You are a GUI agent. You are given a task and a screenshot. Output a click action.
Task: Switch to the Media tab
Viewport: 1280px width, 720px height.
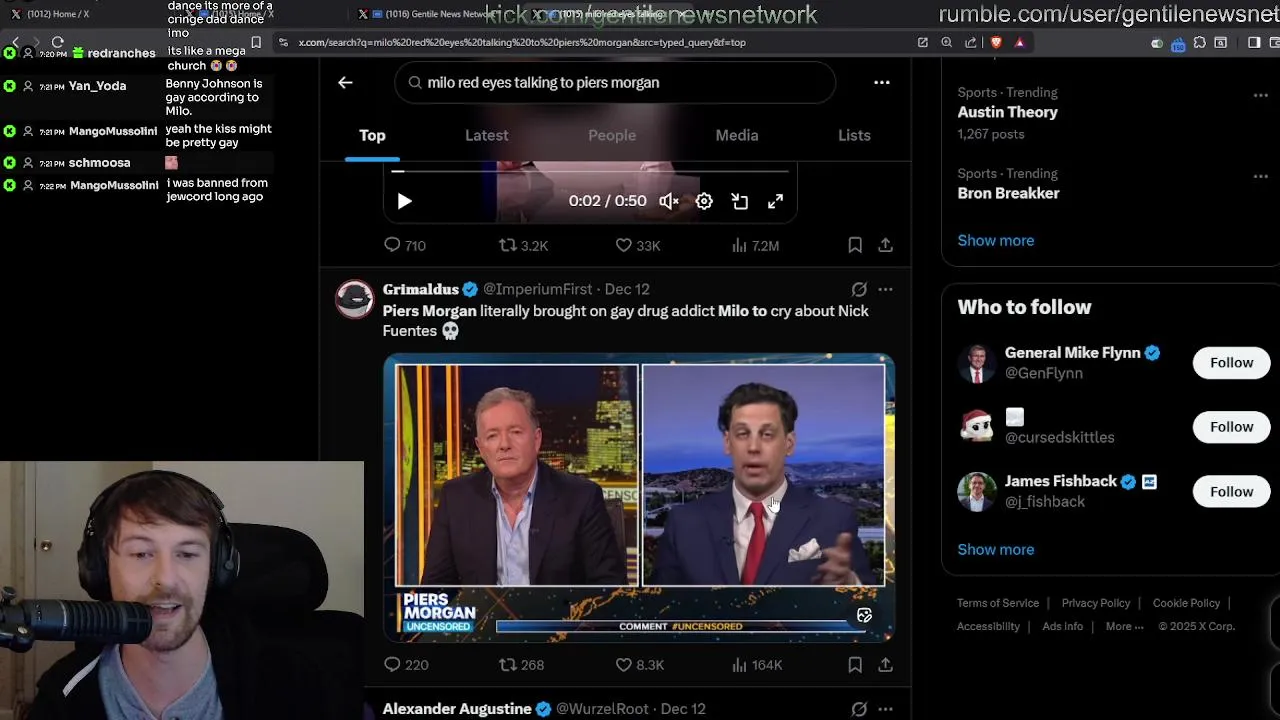[737, 135]
